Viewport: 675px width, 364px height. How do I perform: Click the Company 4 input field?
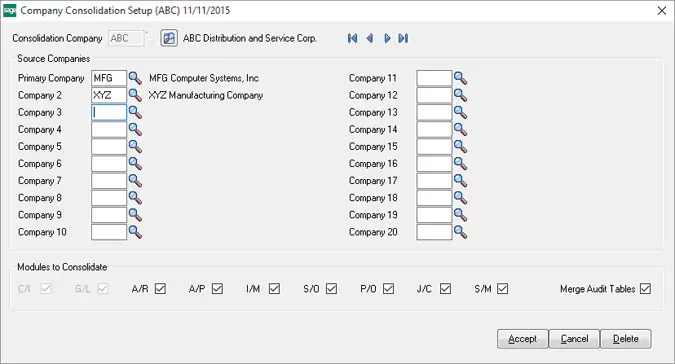(x=109, y=130)
